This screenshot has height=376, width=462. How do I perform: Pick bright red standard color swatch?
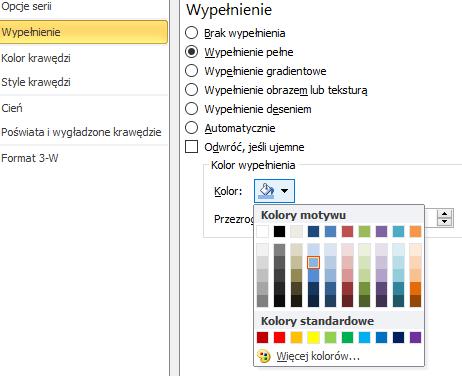click(280, 337)
